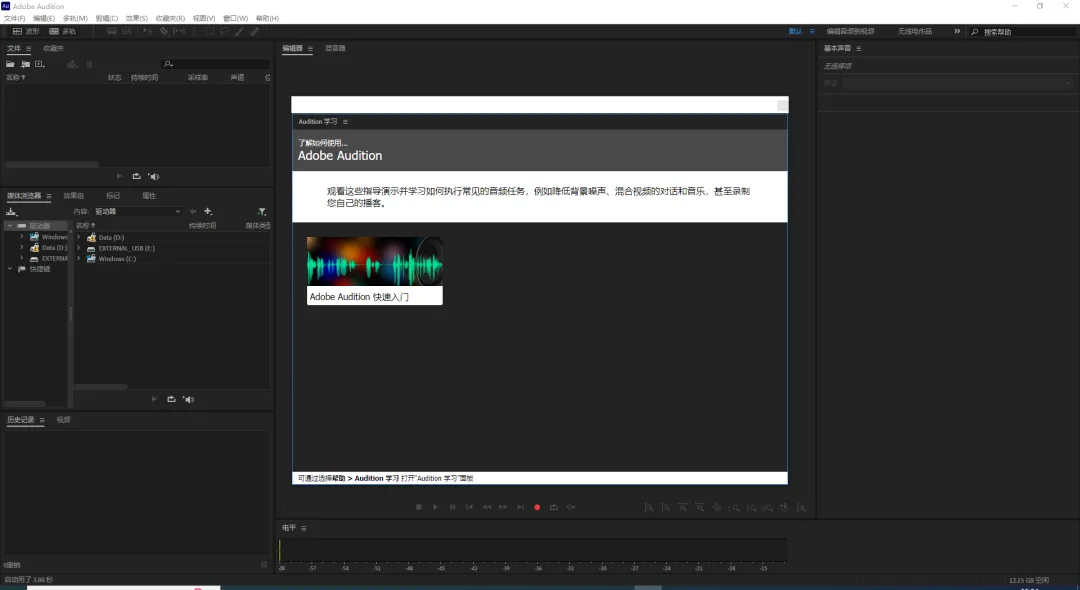The width and height of the screenshot is (1080, 590).
Task: Switch to Multitrack (多轨) view
Action: (x=63, y=31)
